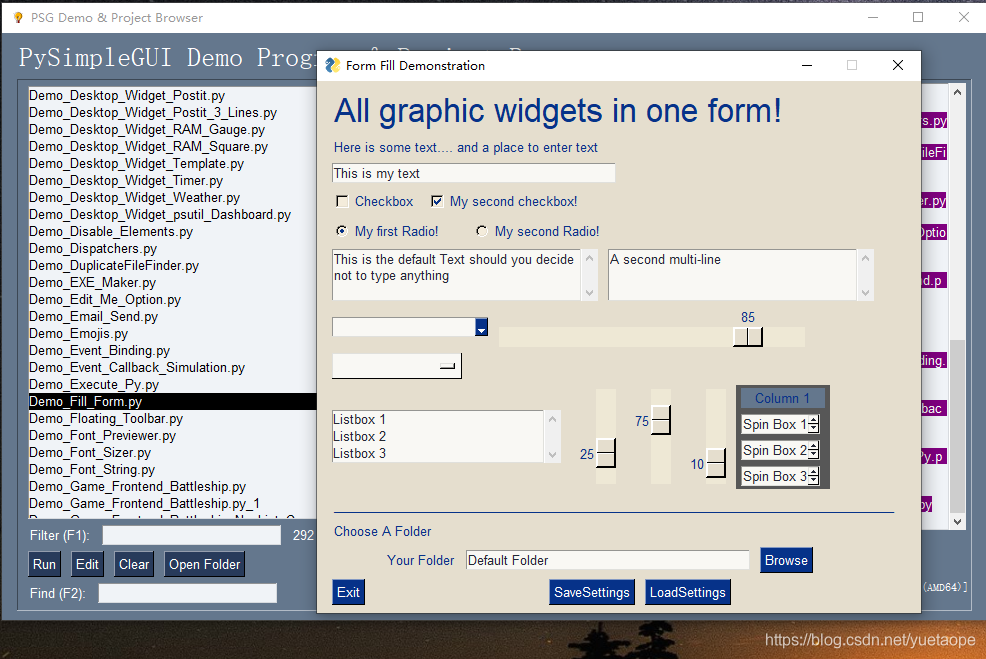This screenshot has width=986, height=659.
Task: Click the Demo Browser right scrollbar down arrow
Action: [x=957, y=521]
